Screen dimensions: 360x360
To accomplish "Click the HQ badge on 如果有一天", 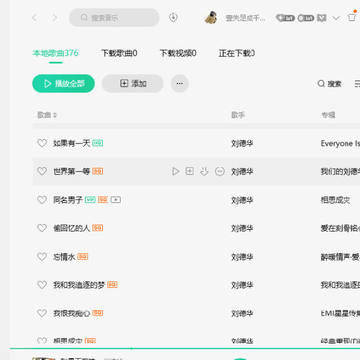I will (98, 143).
